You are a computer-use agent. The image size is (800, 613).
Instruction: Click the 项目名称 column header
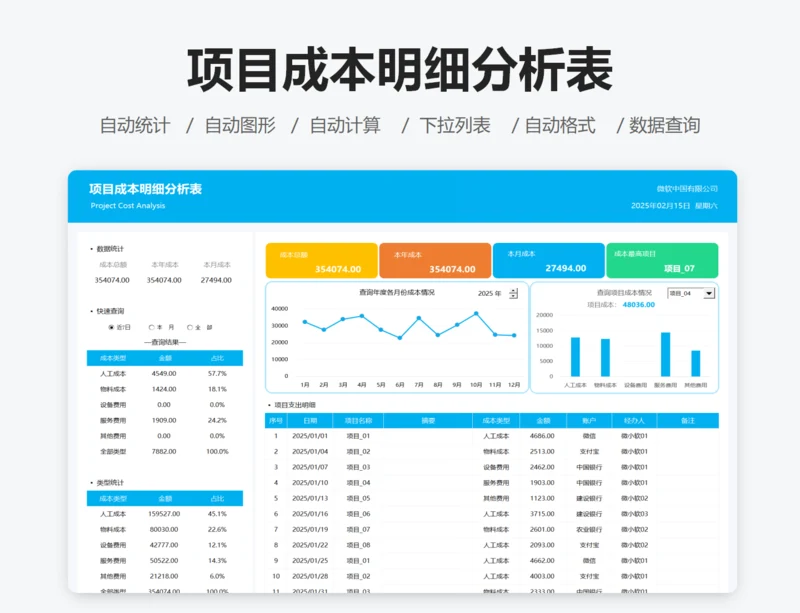tap(358, 421)
